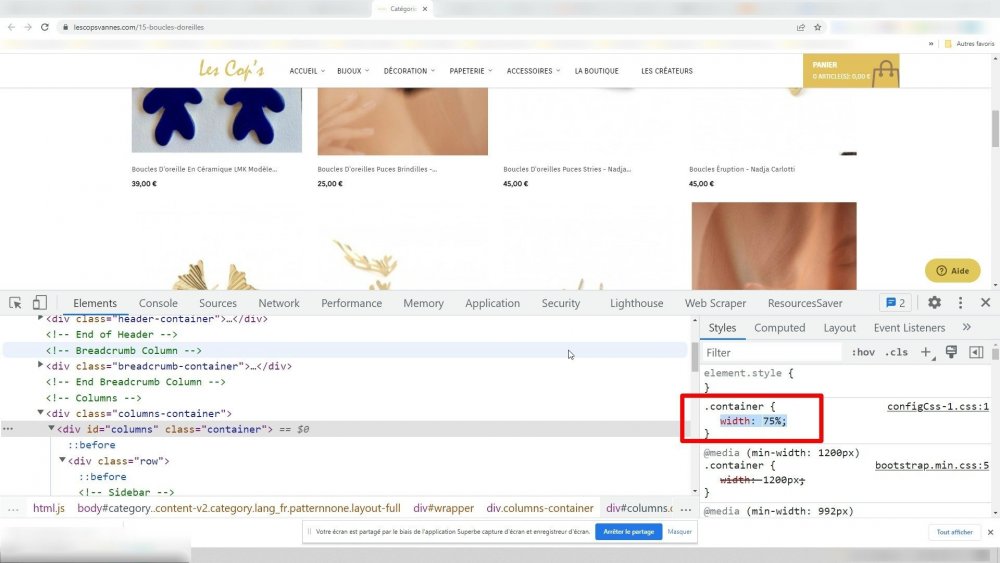Open LA BOUTIQUE page
Image resolution: width=1000 pixels, height=563 pixels.
click(x=596, y=71)
